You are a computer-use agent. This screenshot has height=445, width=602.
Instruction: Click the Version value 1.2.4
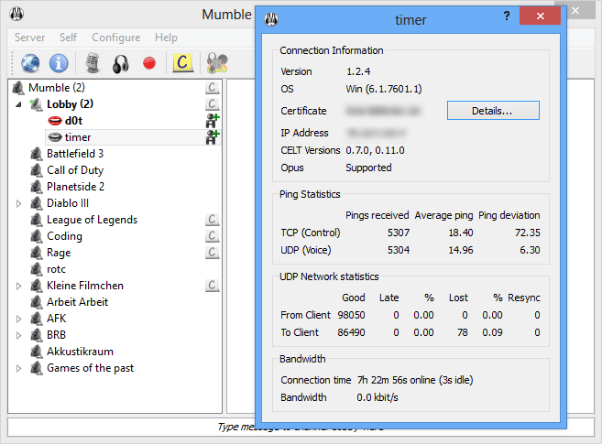tap(358, 71)
